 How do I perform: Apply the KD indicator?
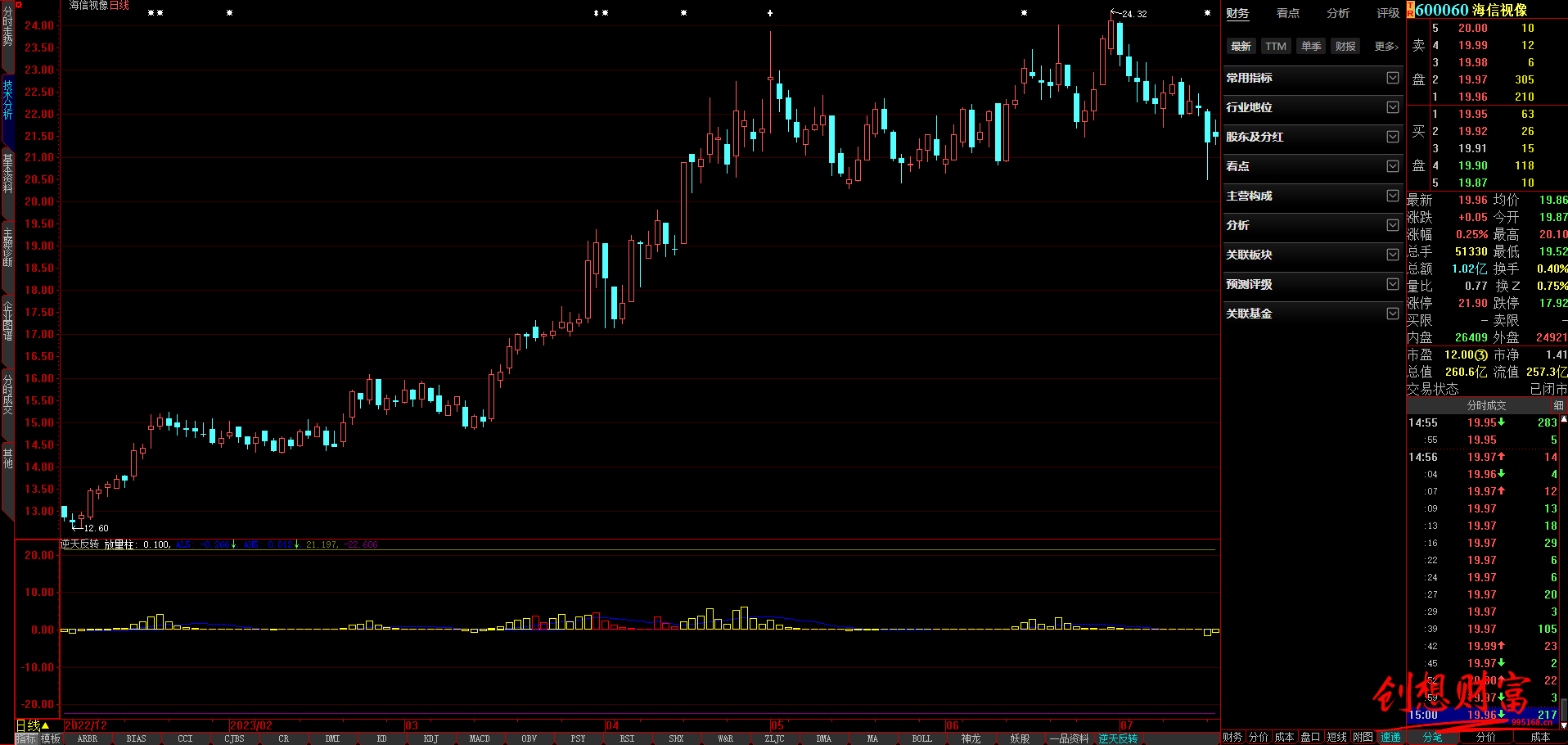coord(382,738)
